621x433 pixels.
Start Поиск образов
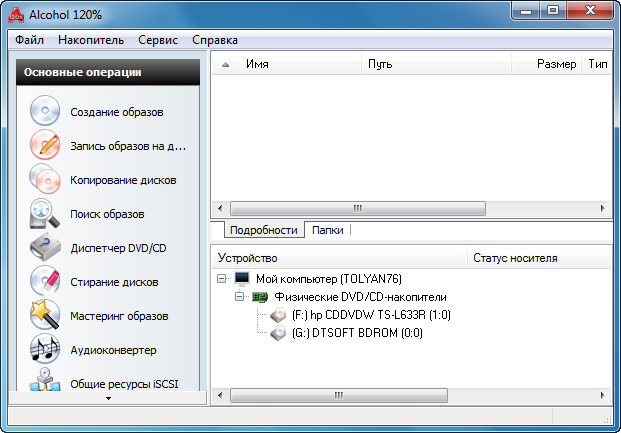107,214
